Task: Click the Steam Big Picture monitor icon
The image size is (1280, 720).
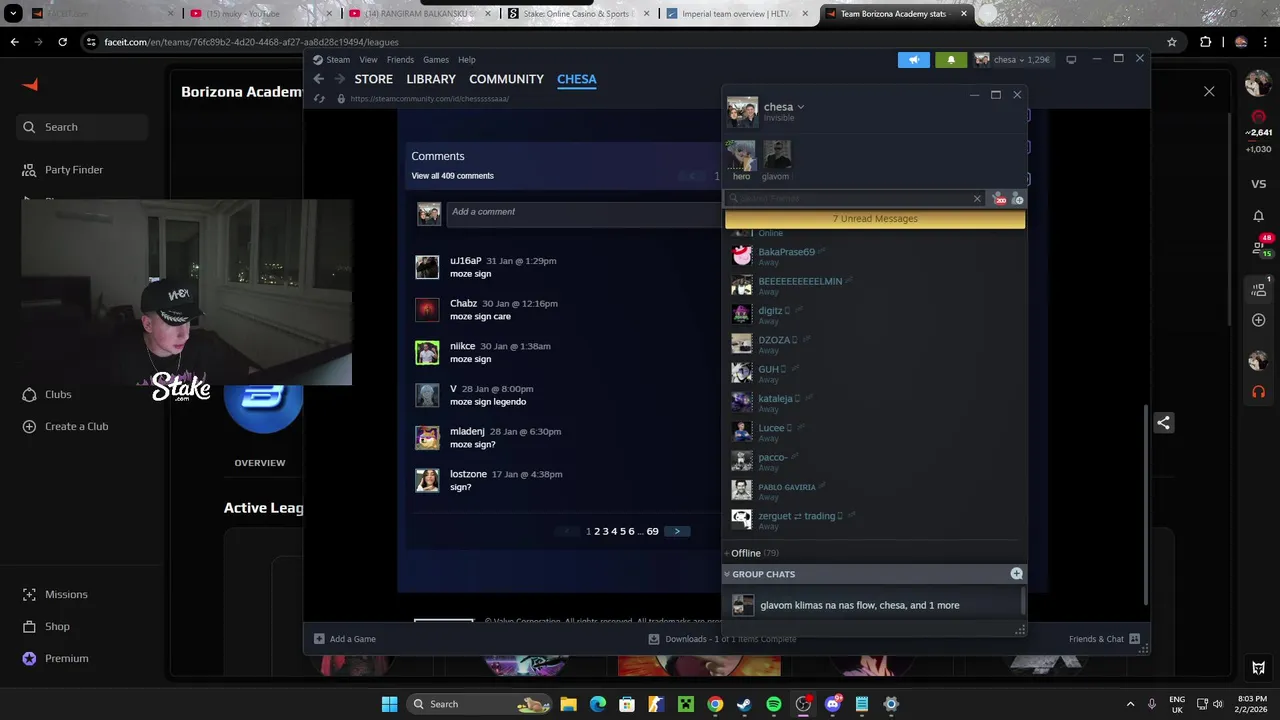Action: (x=1071, y=60)
